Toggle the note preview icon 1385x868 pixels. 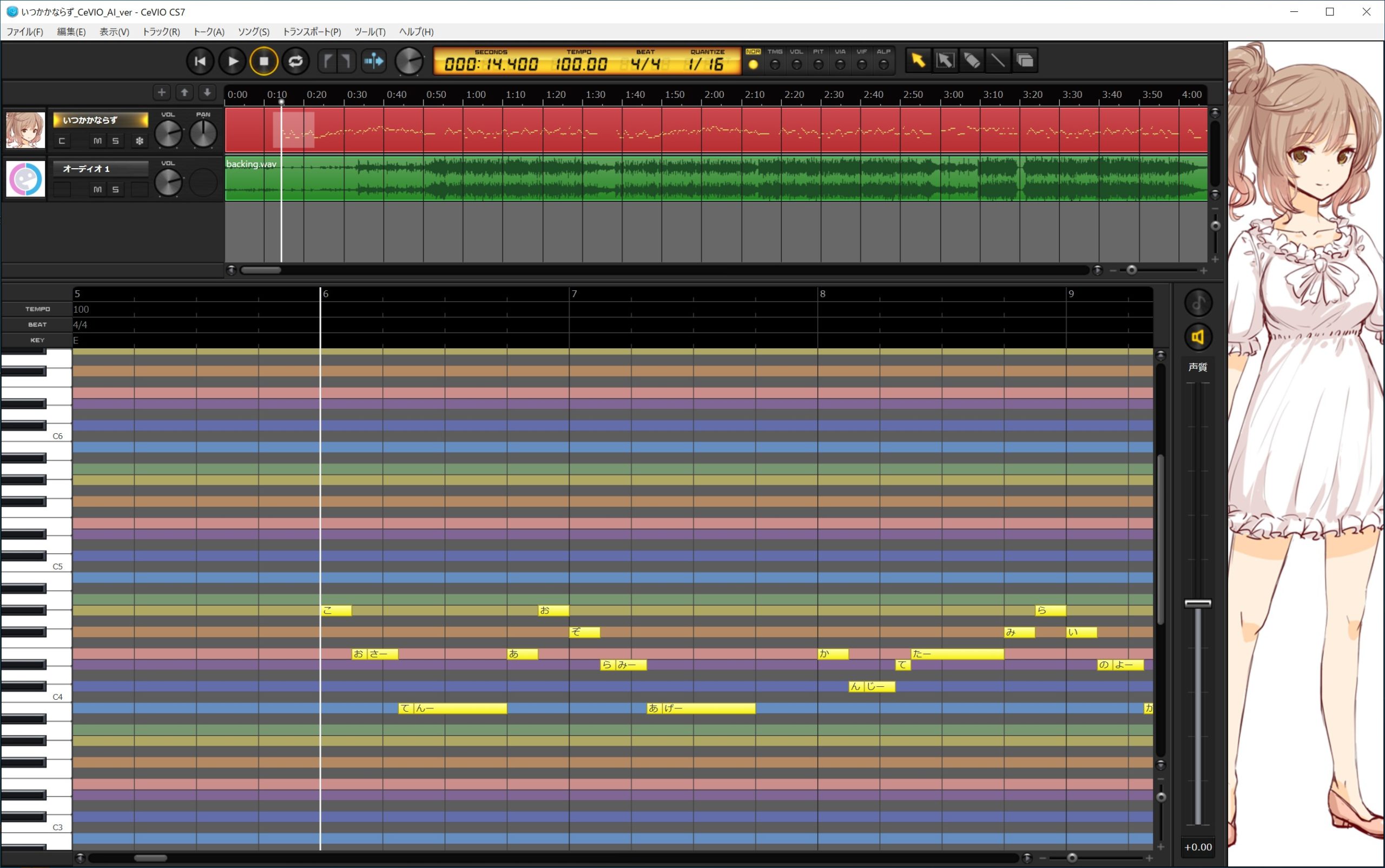[x=1198, y=302]
